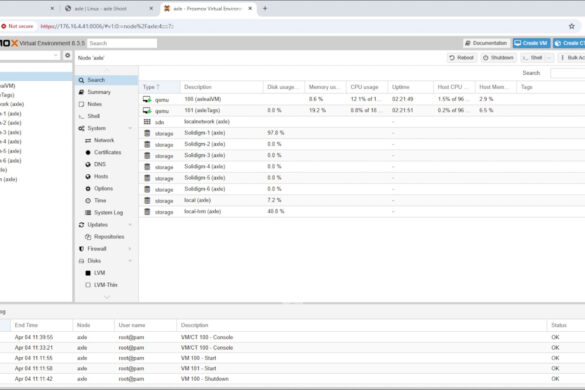585x390 pixels.
Task: Select the qemu VM icon for 100
Action: click(x=147, y=99)
